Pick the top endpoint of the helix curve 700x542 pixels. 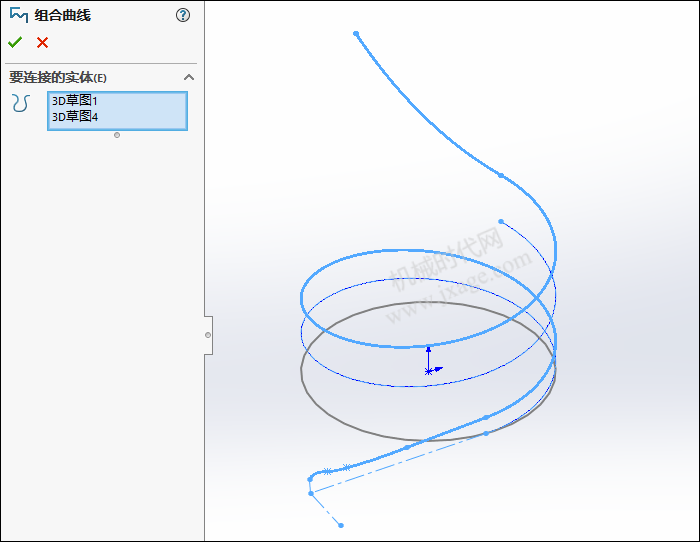click(356, 34)
